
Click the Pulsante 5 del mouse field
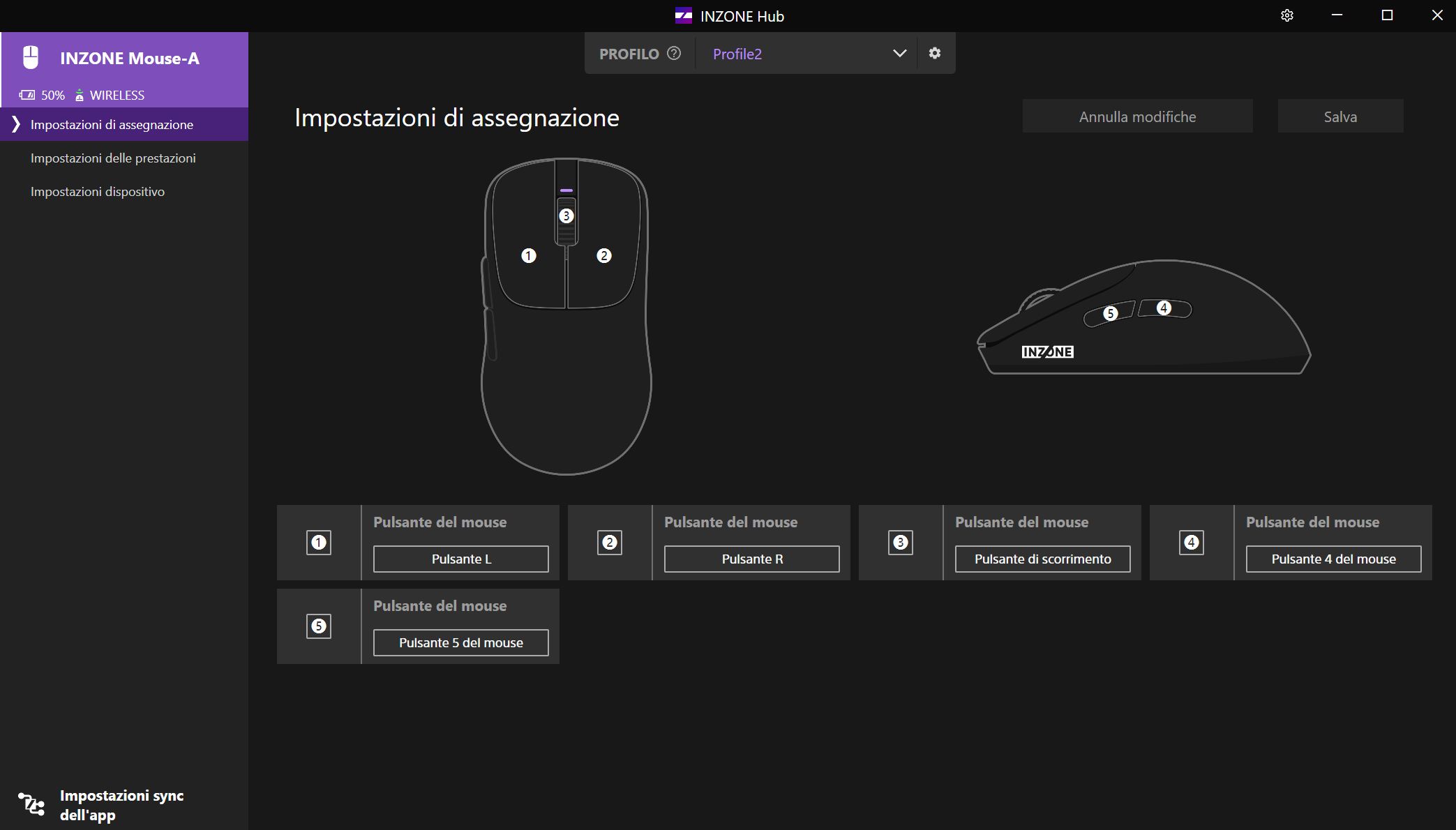[x=460, y=642]
